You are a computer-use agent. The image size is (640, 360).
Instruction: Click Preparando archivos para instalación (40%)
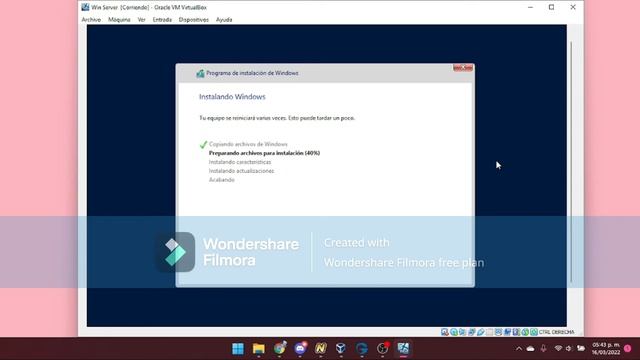click(264, 153)
